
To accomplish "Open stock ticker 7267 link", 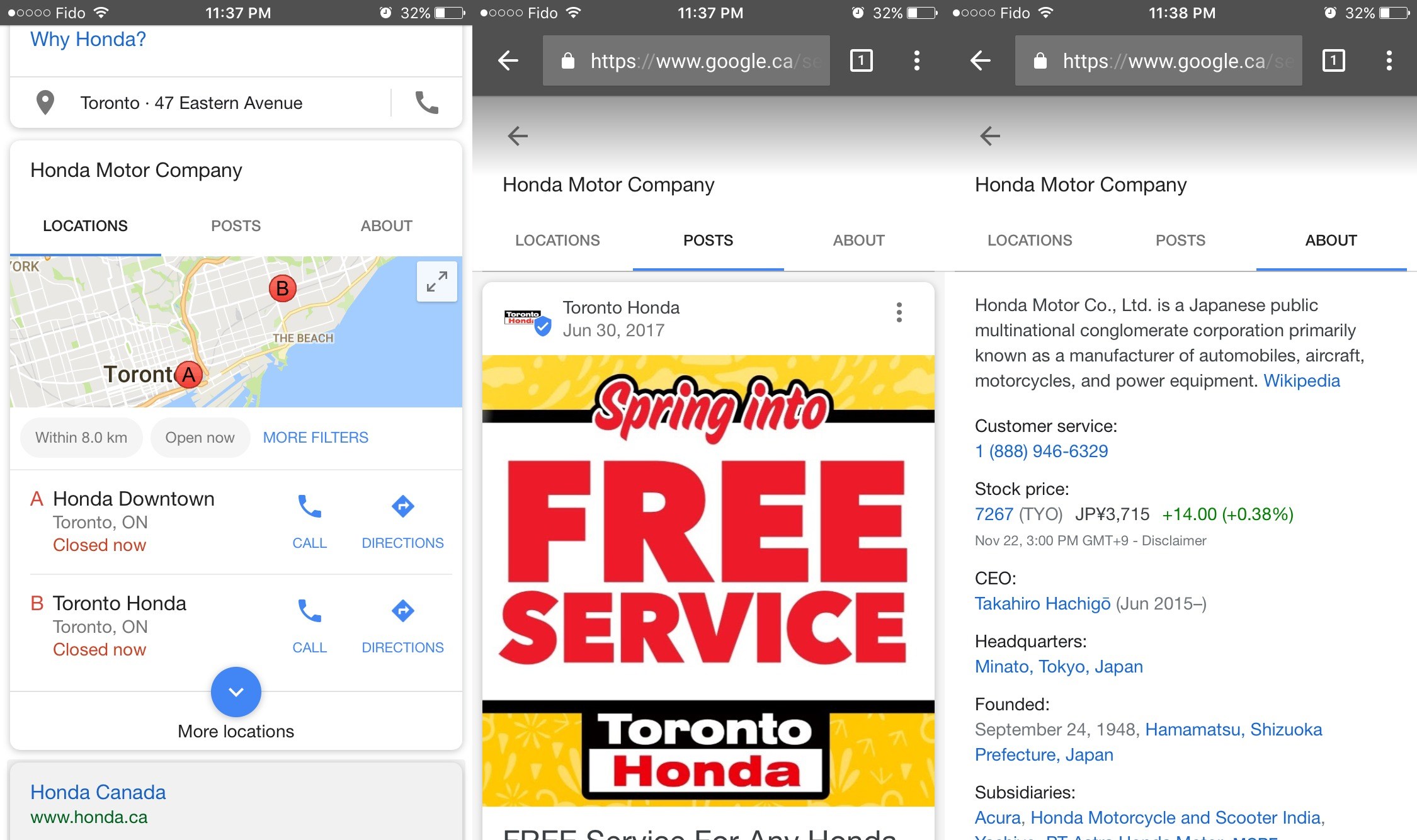I will tap(994, 514).
